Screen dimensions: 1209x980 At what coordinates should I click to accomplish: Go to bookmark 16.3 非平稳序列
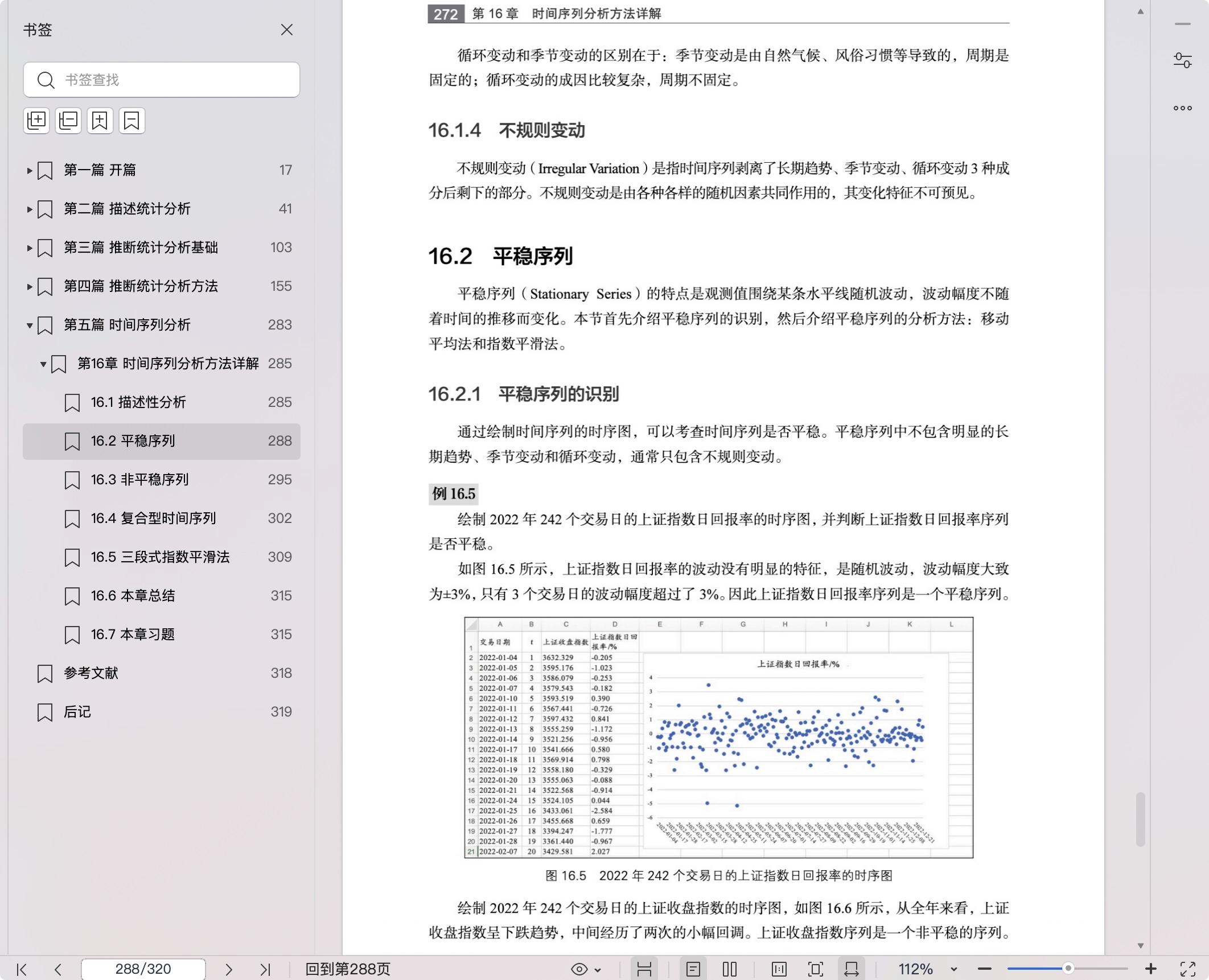coord(162,480)
